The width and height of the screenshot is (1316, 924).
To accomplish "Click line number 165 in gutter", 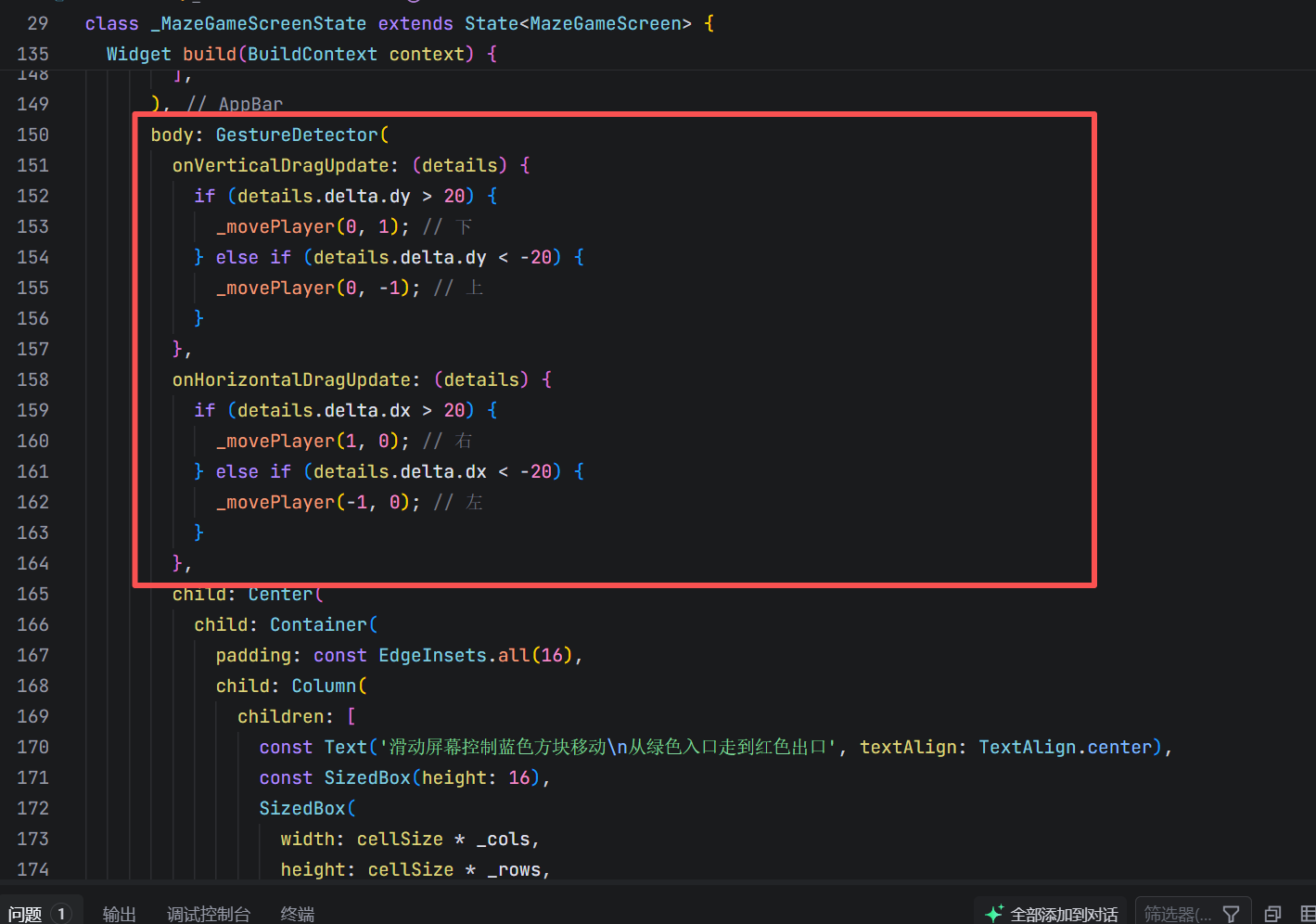I will click(33, 594).
